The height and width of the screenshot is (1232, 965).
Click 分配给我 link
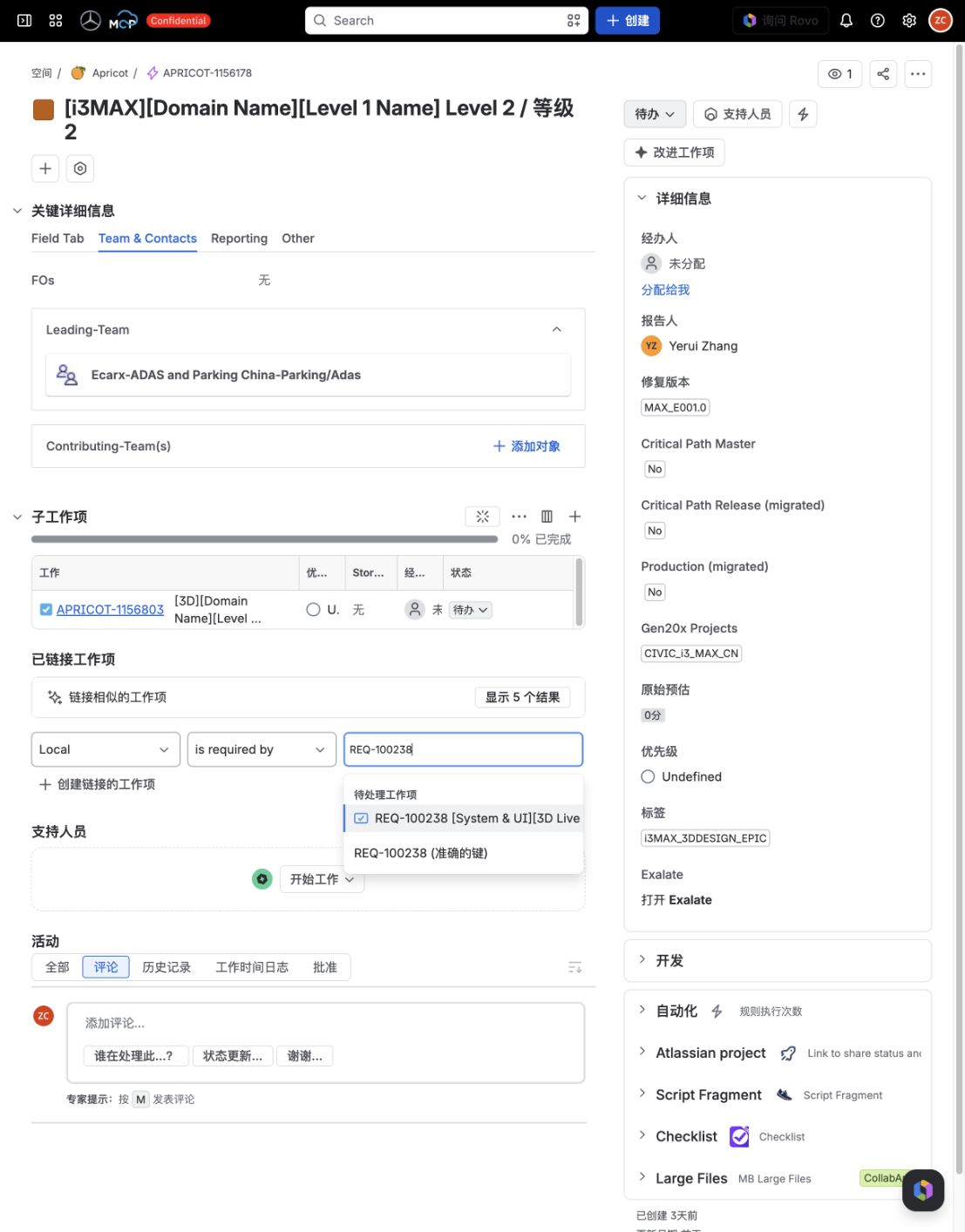pos(665,289)
